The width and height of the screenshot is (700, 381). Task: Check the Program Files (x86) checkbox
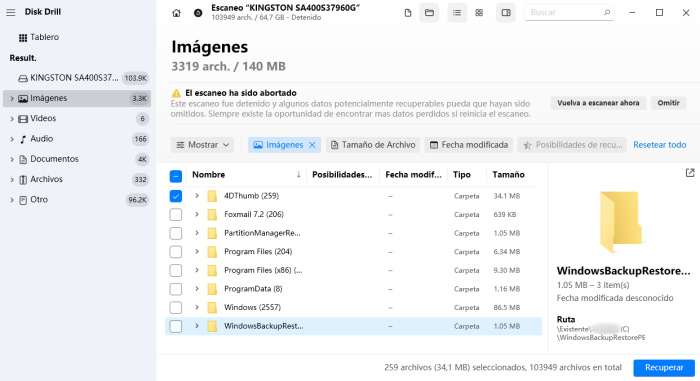(176, 271)
